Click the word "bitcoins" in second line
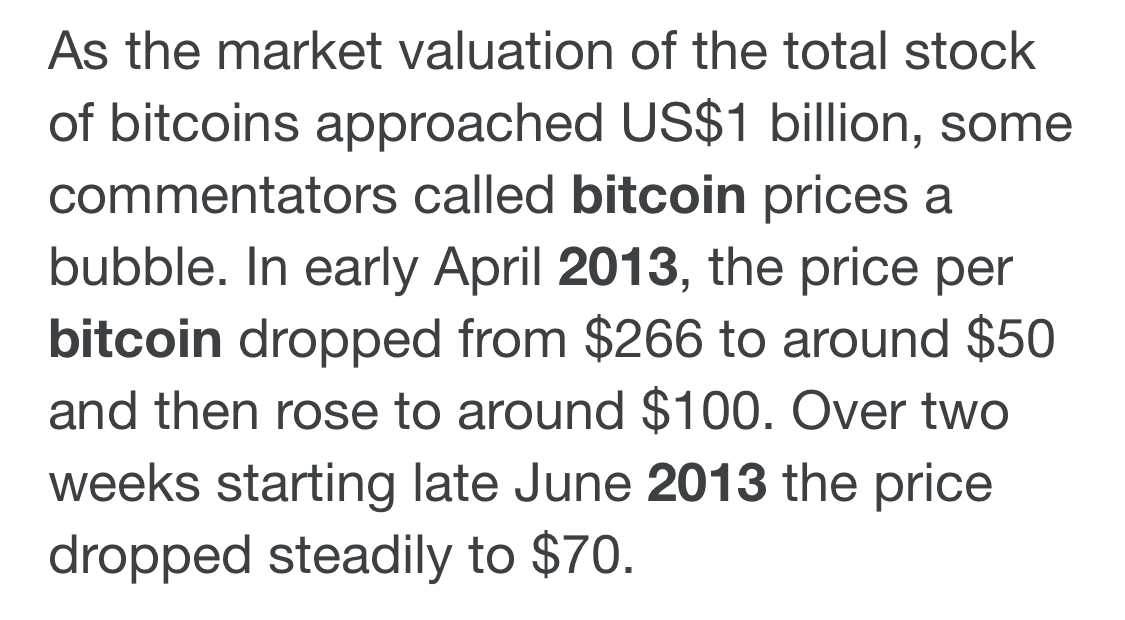The height and width of the screenshot is (620, 1125). click(204, 123)
